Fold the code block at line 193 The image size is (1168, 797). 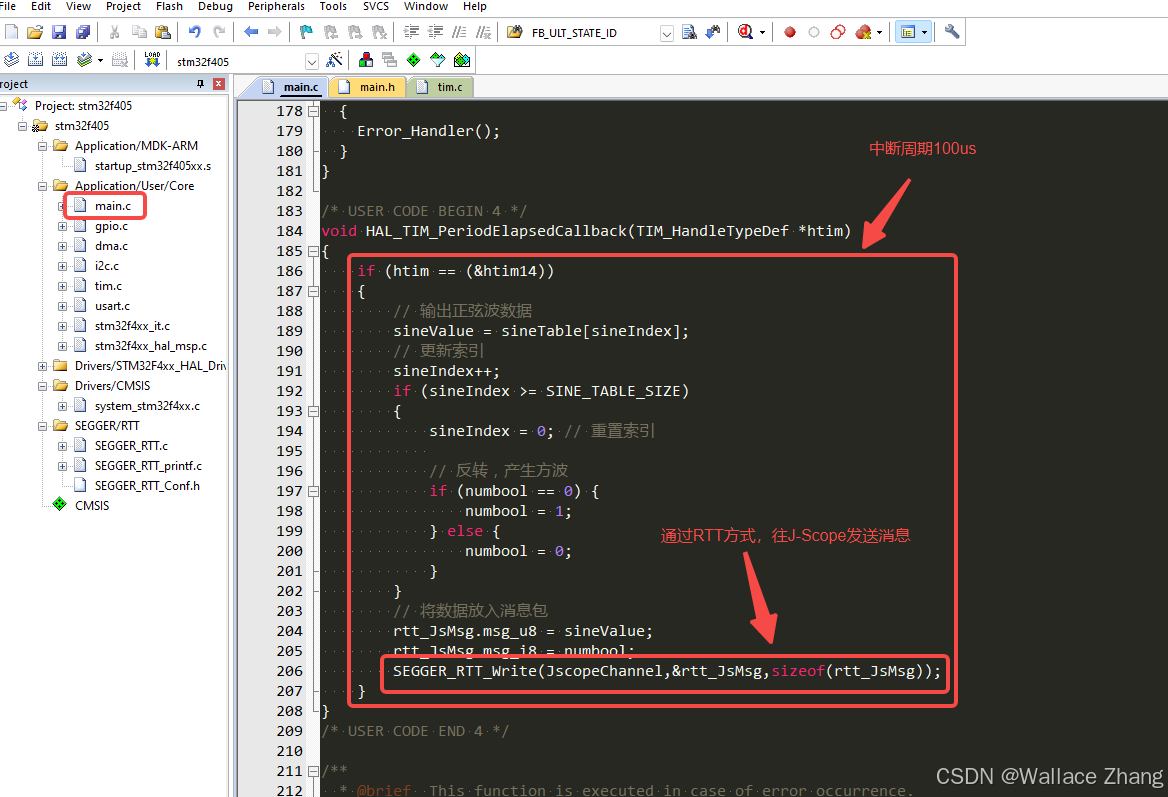tap(314, 411)
